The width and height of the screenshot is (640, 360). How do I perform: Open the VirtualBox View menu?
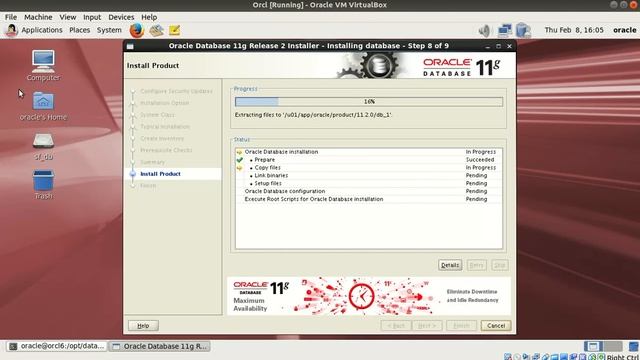[67, 17]
